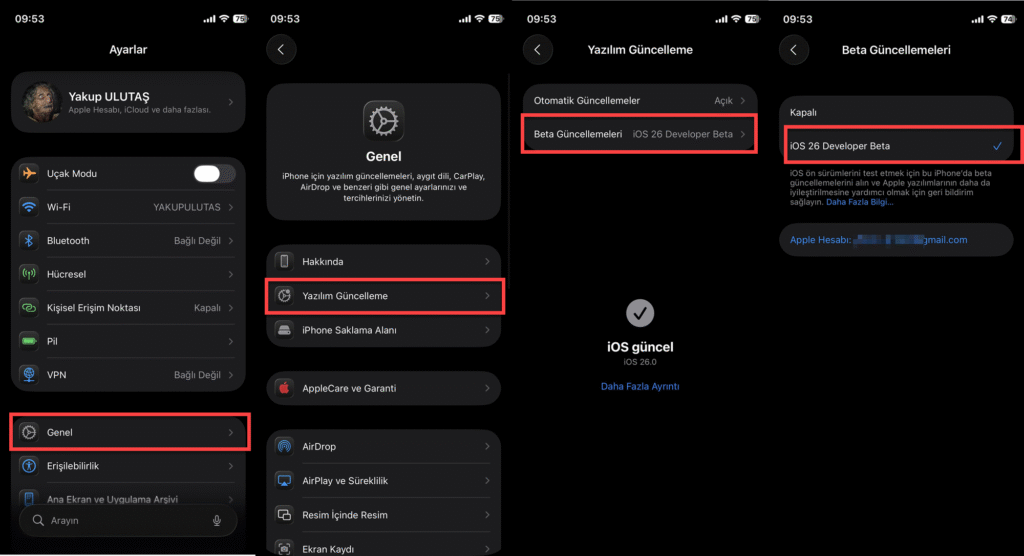Tap the Wi-Fi settings icon

(x=29, y=207)
